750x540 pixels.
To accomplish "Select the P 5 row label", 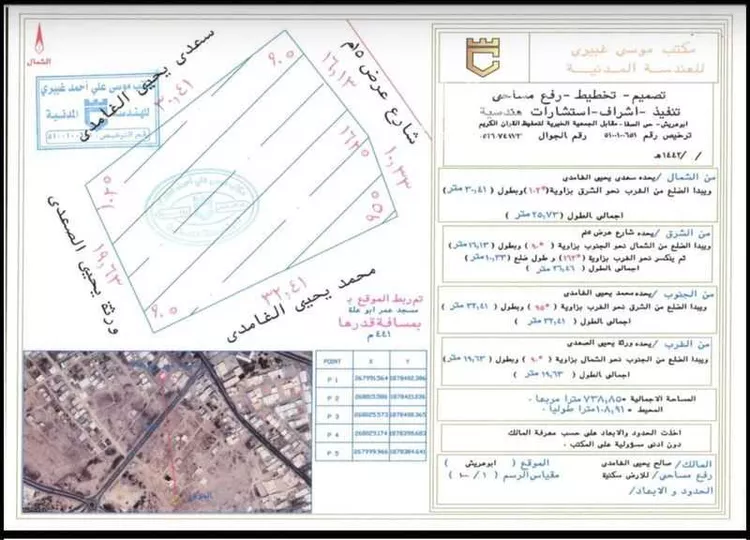I will click(333, 452).
